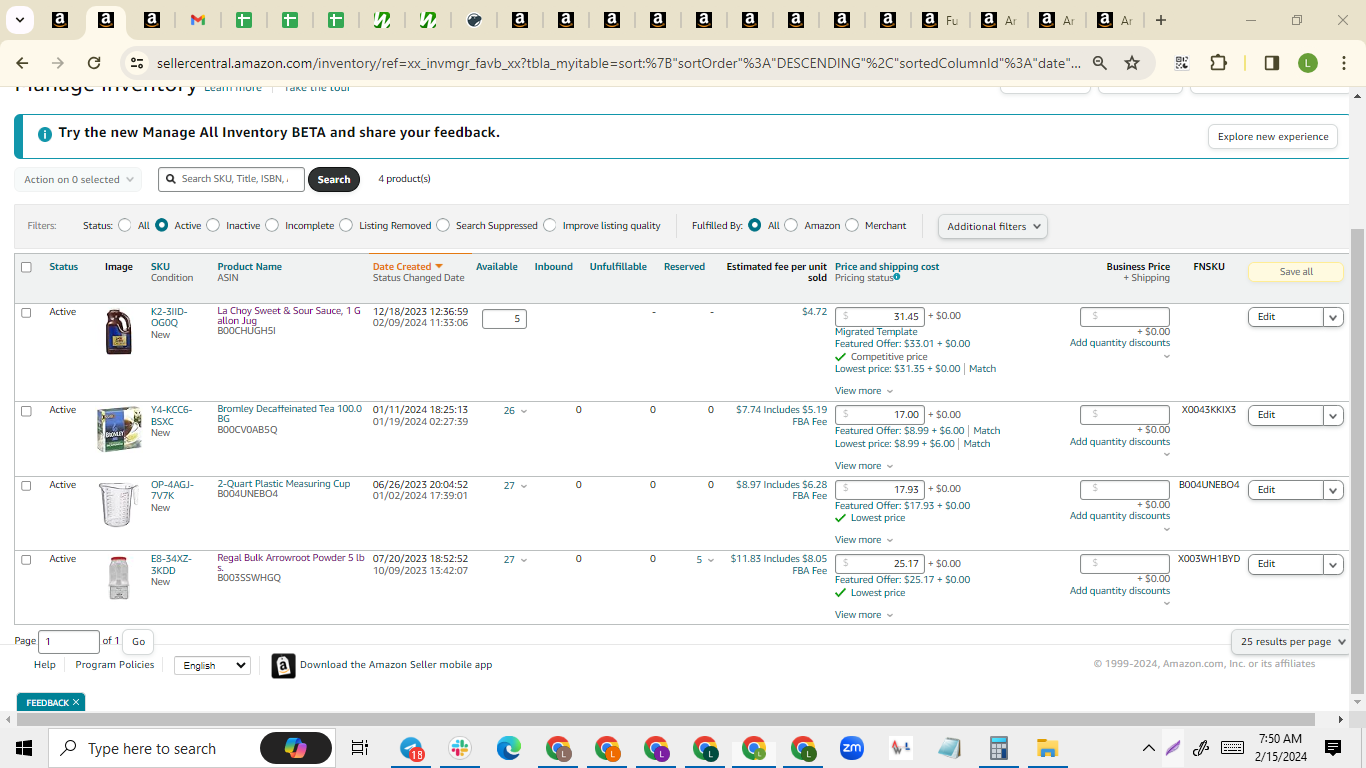
Task: Open the QR code extension icon
Action: [x=1182, y=63]
